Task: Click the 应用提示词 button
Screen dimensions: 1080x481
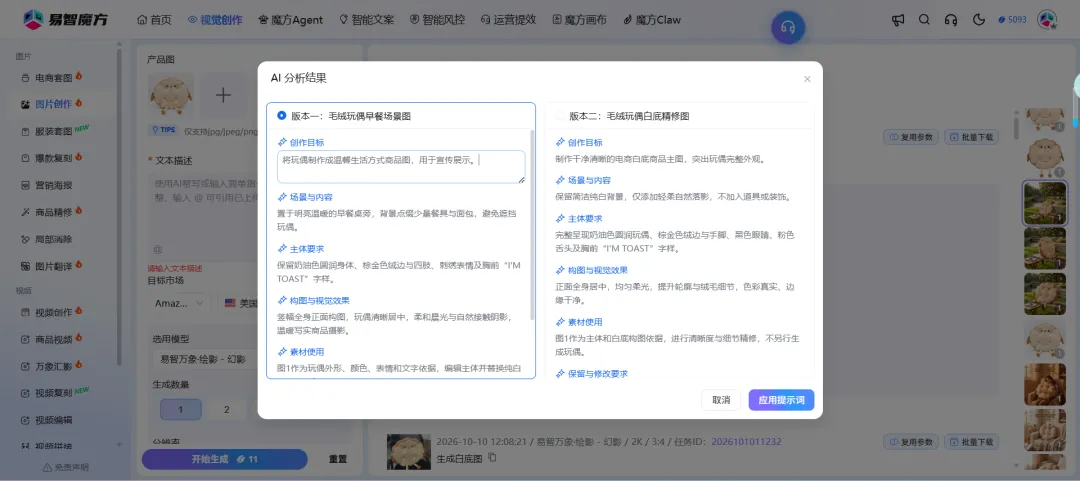Action: (781, 400)
